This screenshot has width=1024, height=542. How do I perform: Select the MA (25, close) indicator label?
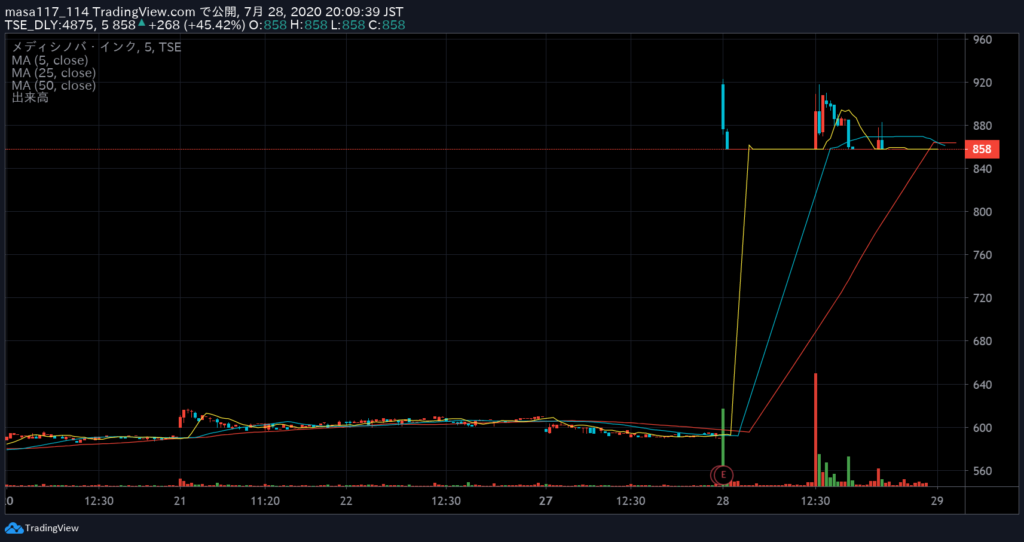tap(54, 72)
